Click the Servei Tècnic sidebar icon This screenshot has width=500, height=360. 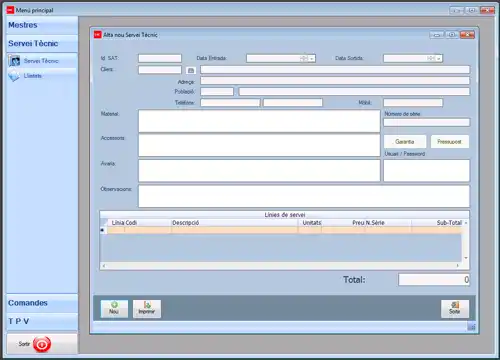point(14,61)
